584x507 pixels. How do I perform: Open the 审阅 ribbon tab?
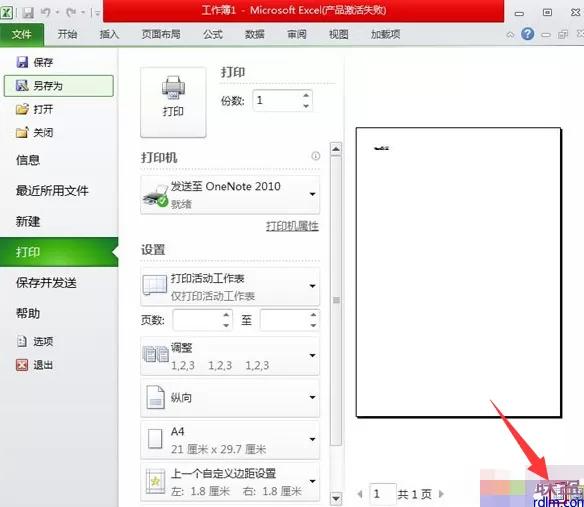tap(297, 35)
